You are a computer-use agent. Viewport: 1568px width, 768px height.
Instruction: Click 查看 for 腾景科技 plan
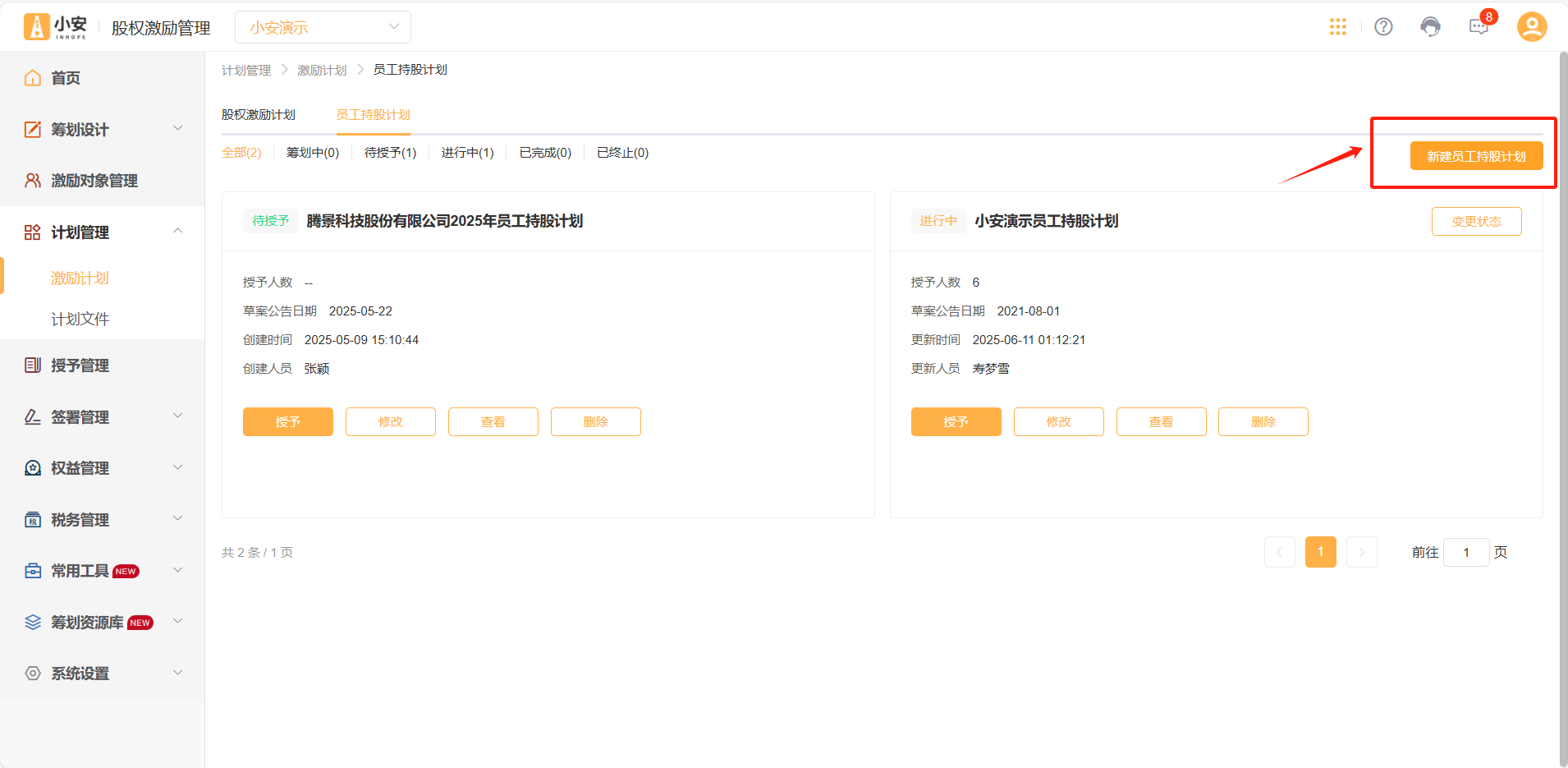[x=493, y=421]
